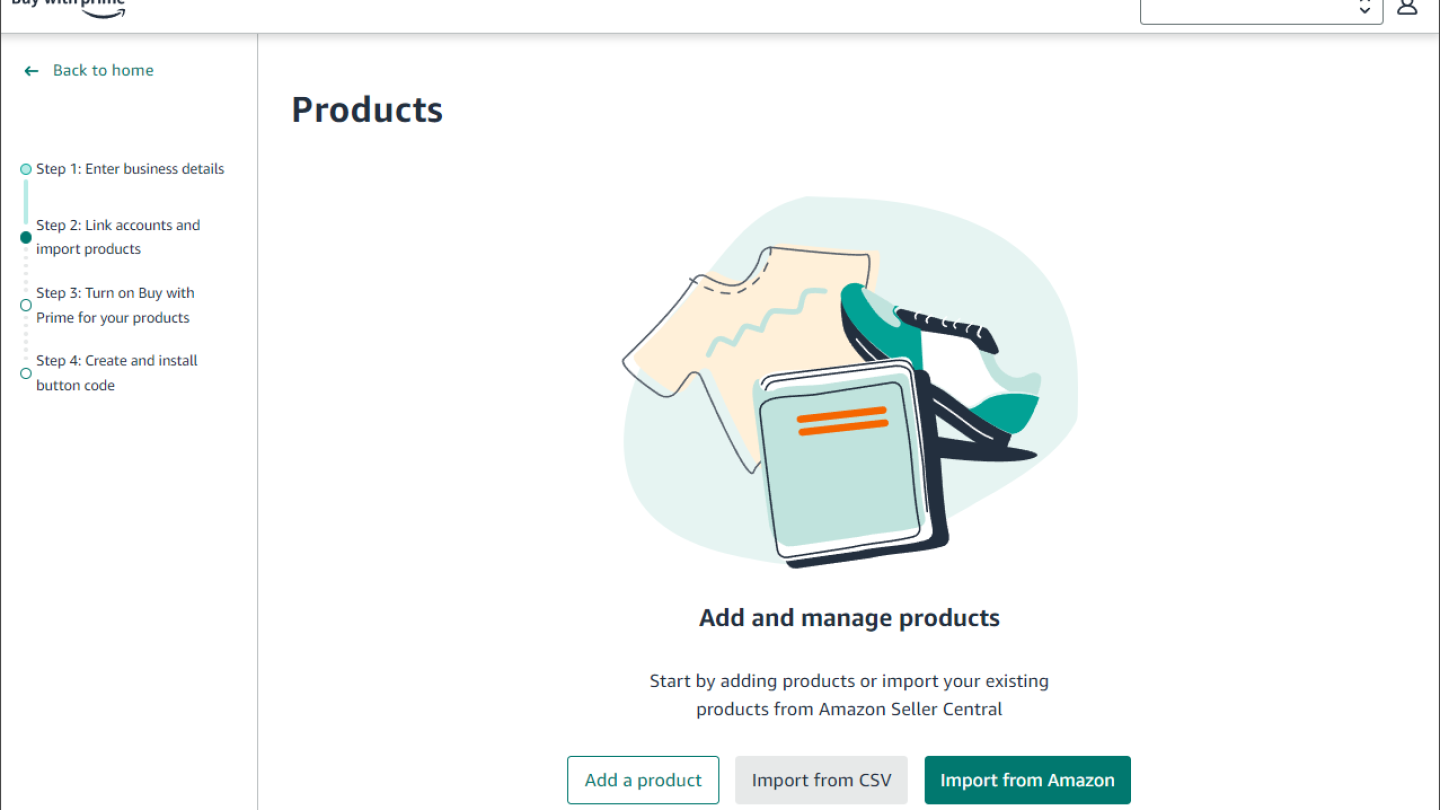
Task: Click the Step 4 progress circle
Action: click(25, 373)
